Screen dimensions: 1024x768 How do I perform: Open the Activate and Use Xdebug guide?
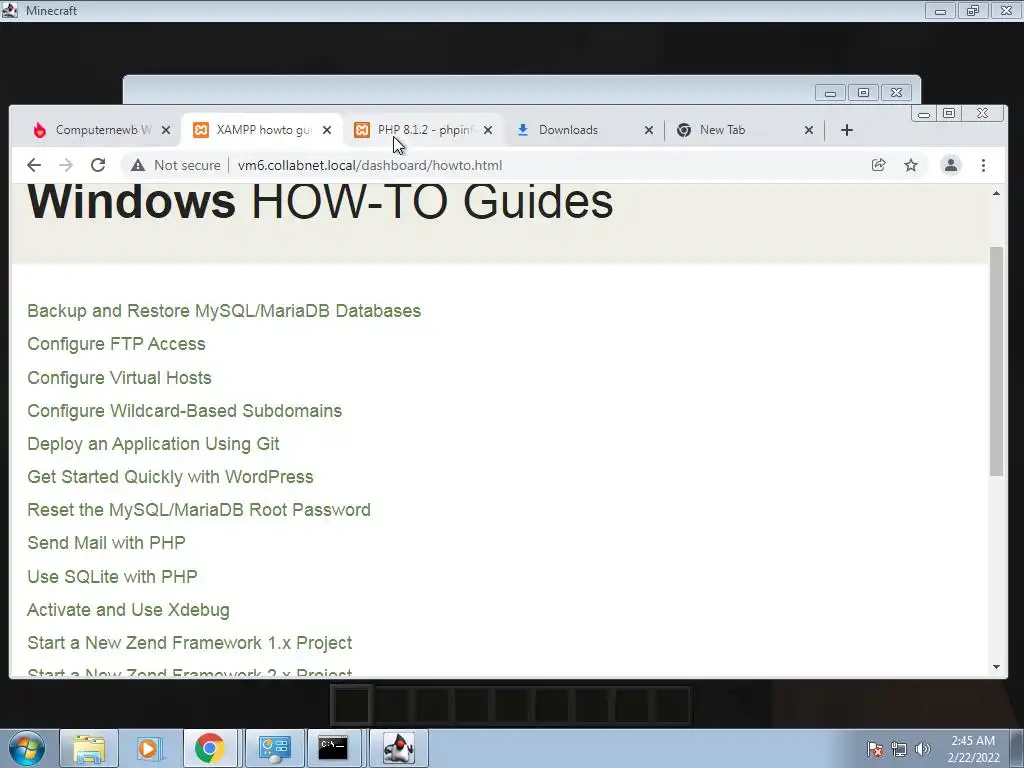click(129, 610)
